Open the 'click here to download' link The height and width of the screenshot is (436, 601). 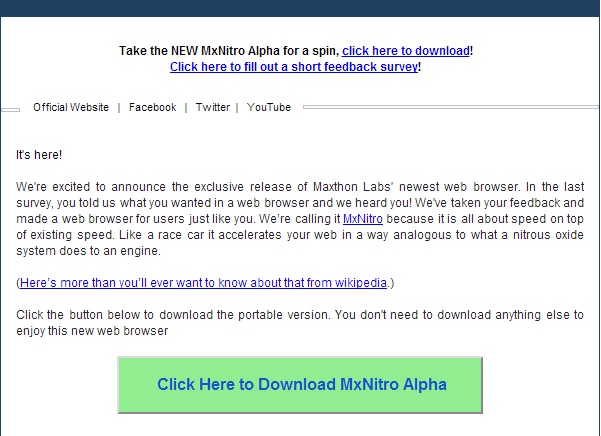(406, 51)
